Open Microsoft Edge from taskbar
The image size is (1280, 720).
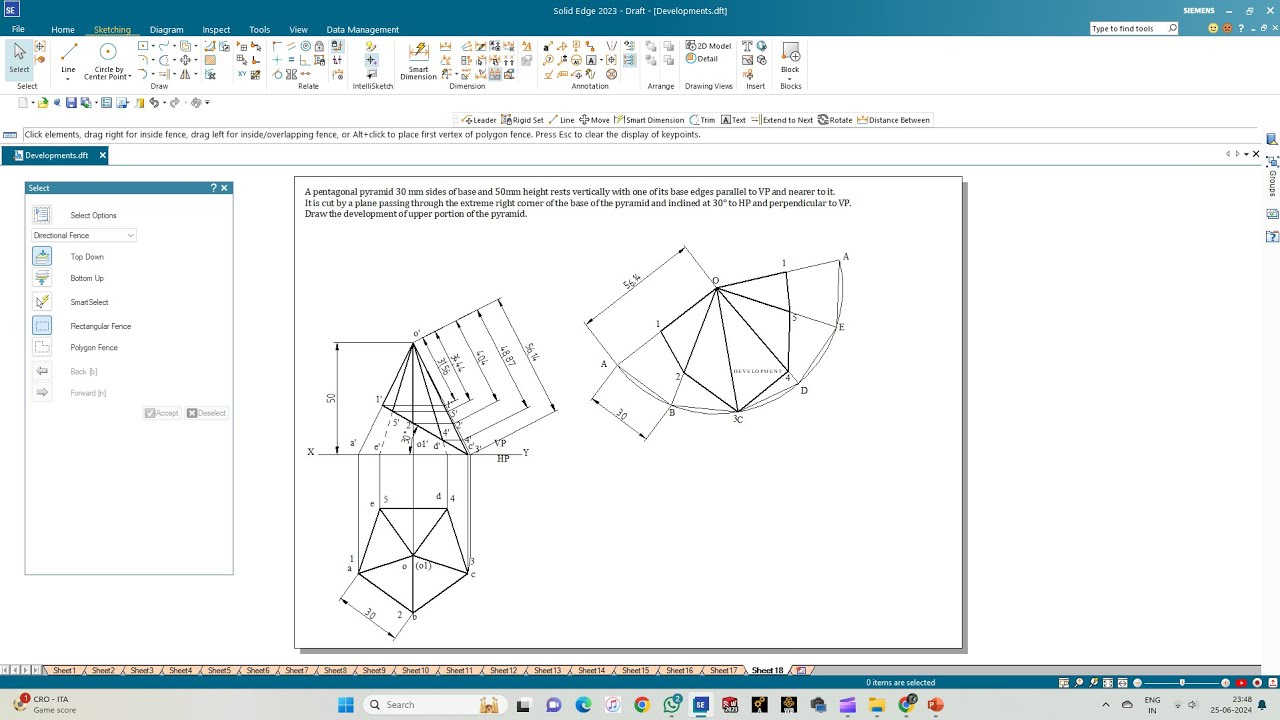click(583, 705)
